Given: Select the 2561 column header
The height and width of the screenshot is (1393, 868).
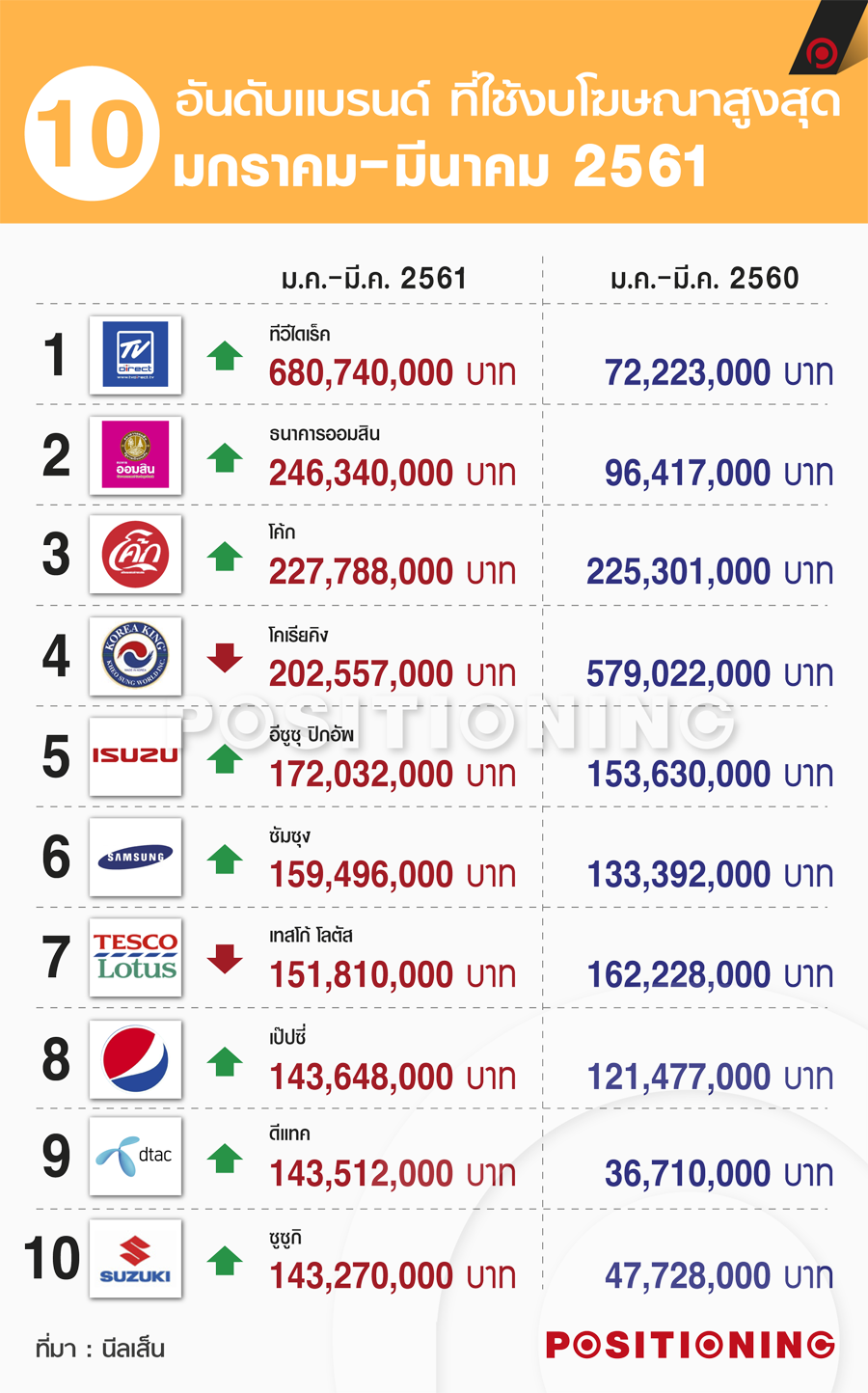Looking at the screenshot, I should coord(374,279).
